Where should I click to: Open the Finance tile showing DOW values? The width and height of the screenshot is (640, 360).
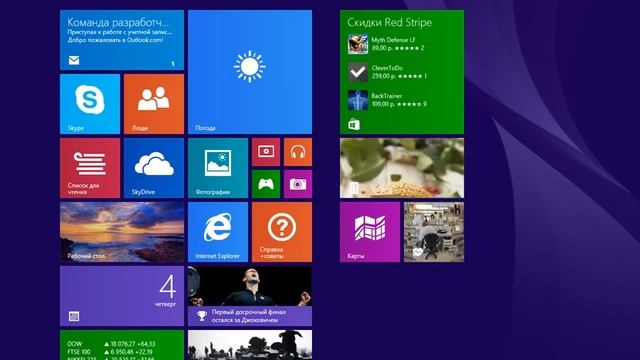tap(122, 345)
